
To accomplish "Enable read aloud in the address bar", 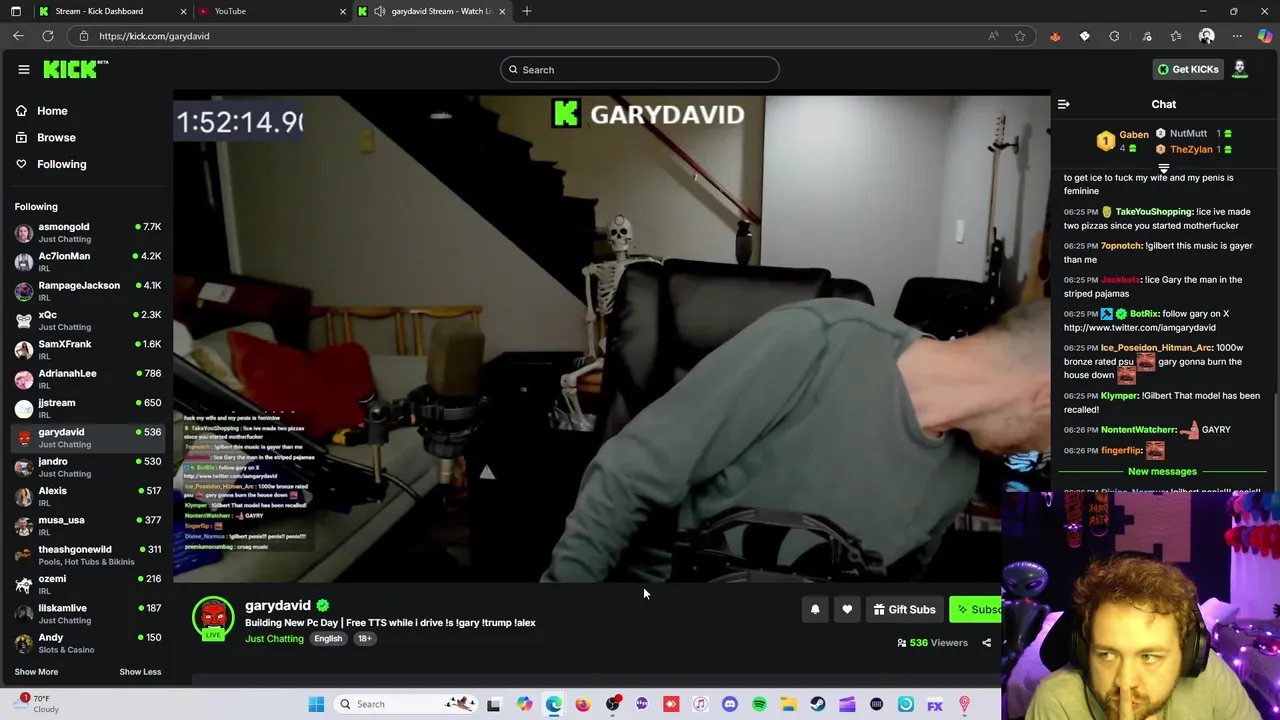I will point(993,36).
